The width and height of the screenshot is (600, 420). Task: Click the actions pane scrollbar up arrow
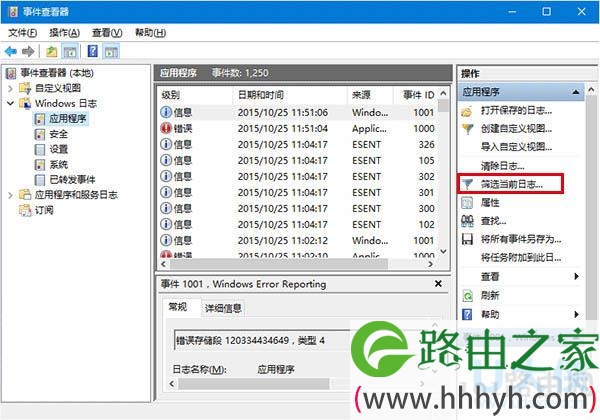(591, 90)
